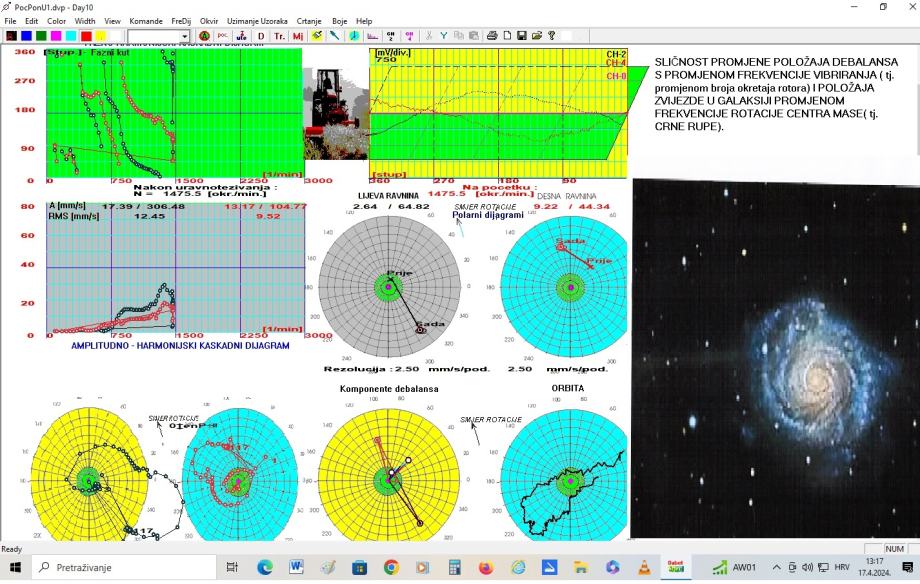Open Firefox from the taskbar
The image size is (920, 584).
coord(486,568)
